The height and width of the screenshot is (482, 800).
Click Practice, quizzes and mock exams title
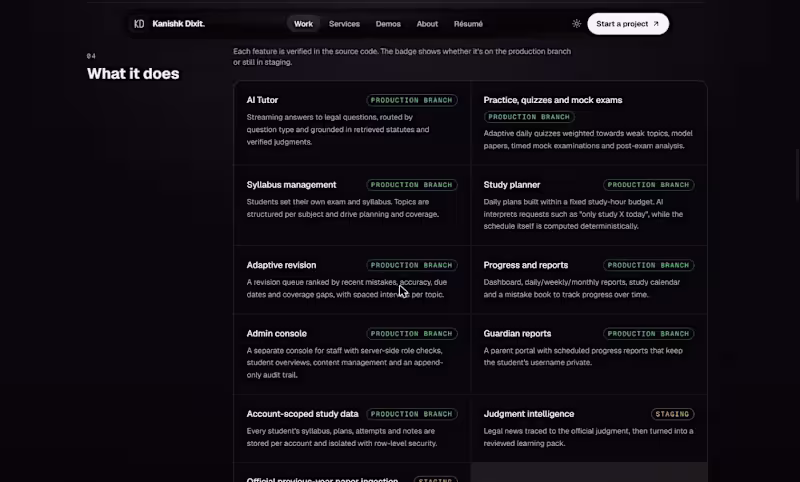click(553, 100)
